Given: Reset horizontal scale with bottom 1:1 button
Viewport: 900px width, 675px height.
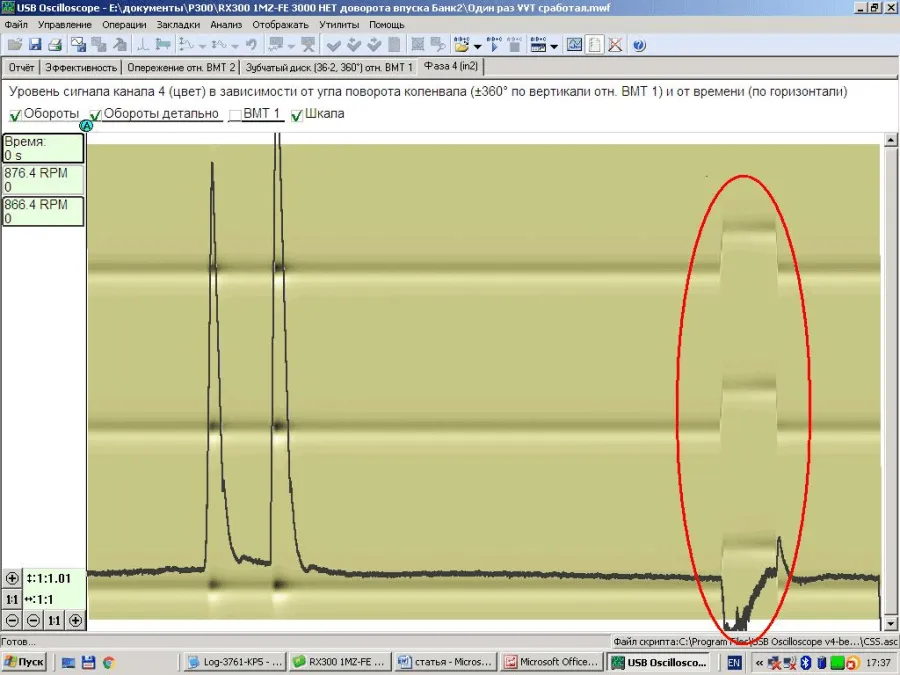Looking at the screenshot, I should point(54,620).
